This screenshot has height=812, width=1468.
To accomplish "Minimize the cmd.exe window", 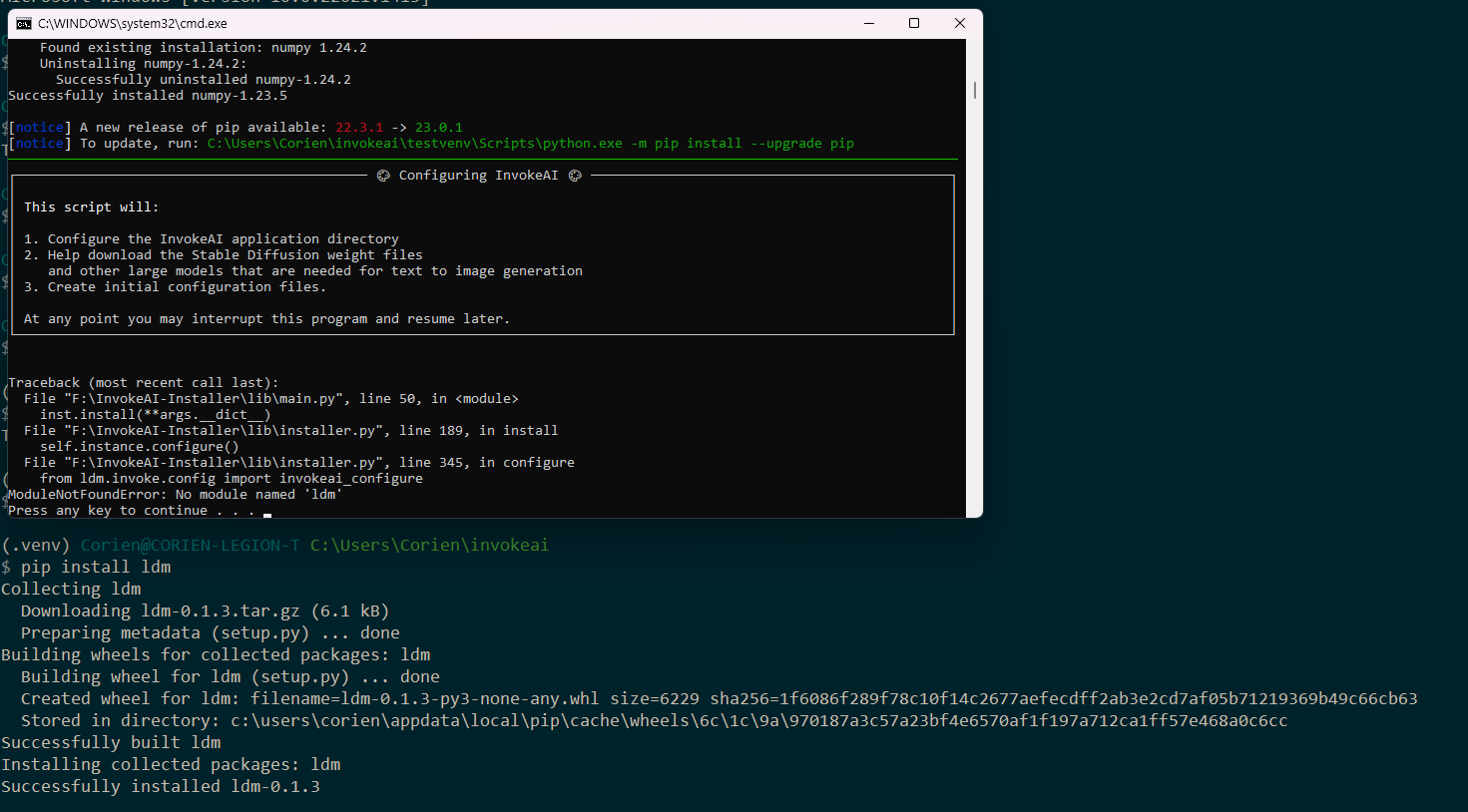I will point(867,22).
